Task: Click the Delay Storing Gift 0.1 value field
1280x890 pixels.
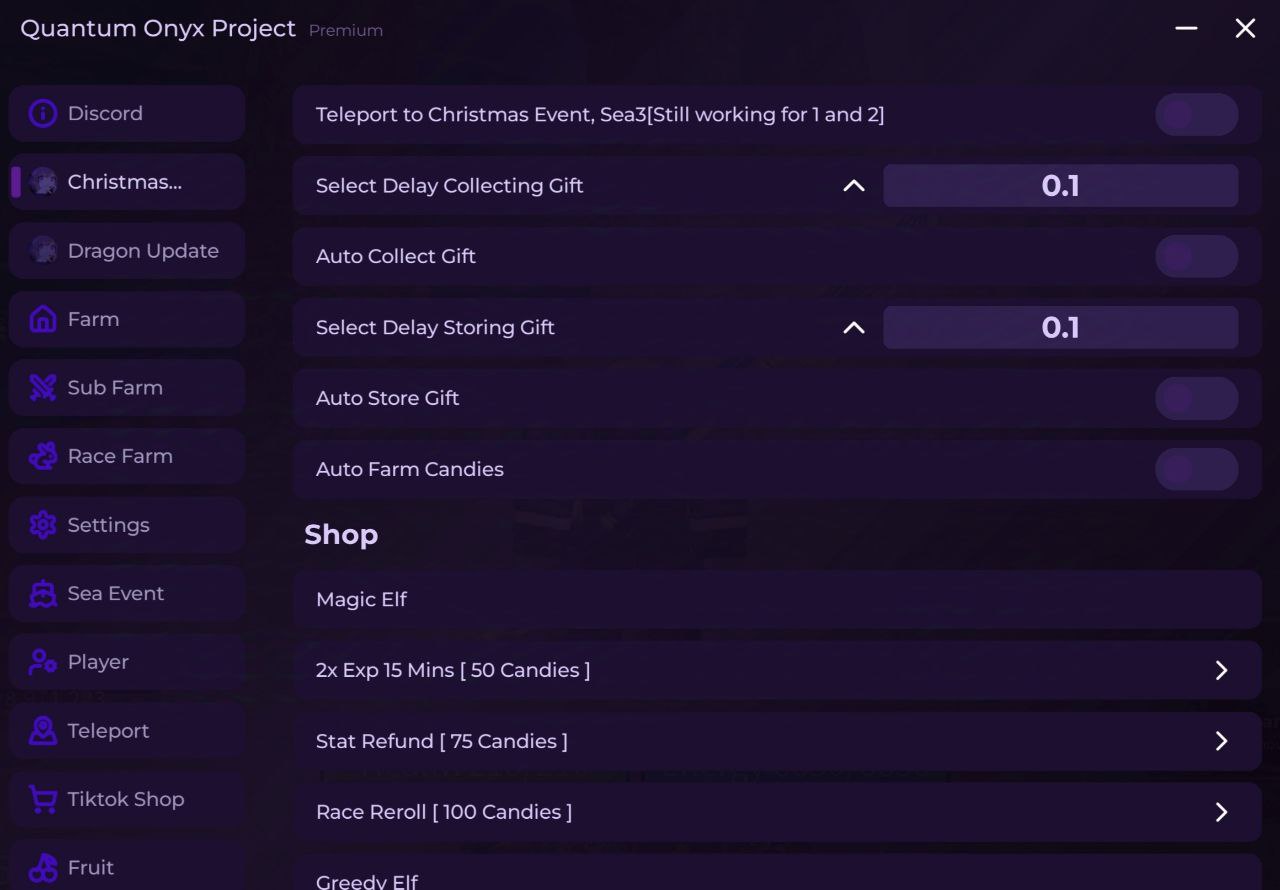Action: [x=1060, y=328]
